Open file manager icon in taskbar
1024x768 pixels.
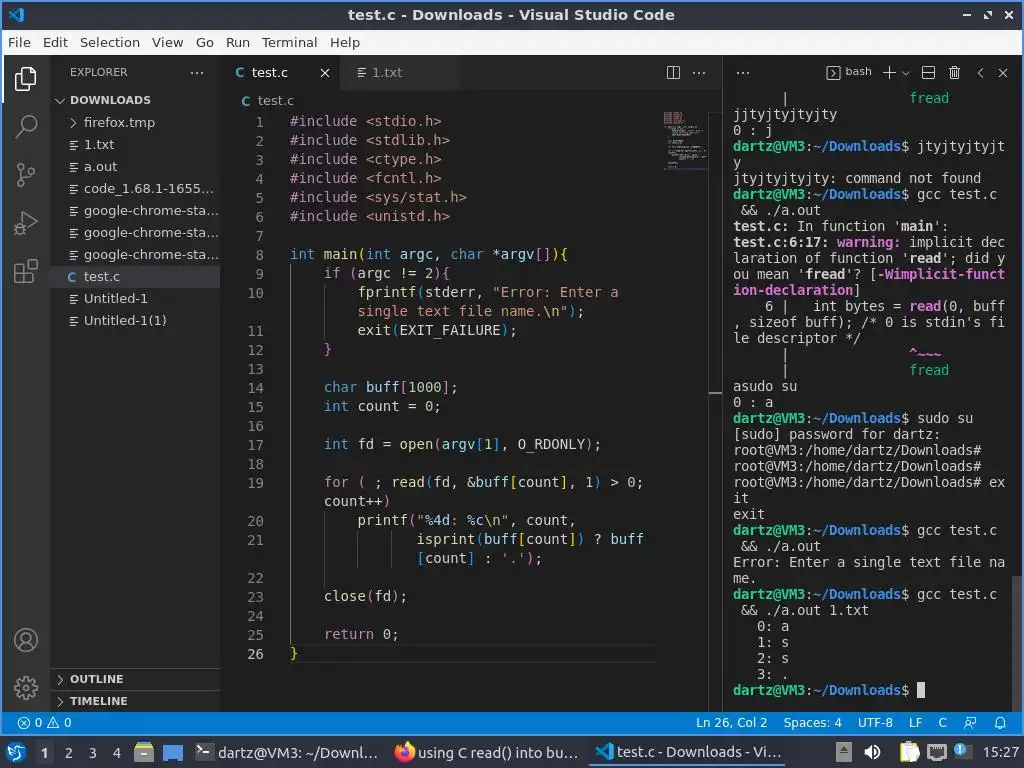click(x=144, y=753)
